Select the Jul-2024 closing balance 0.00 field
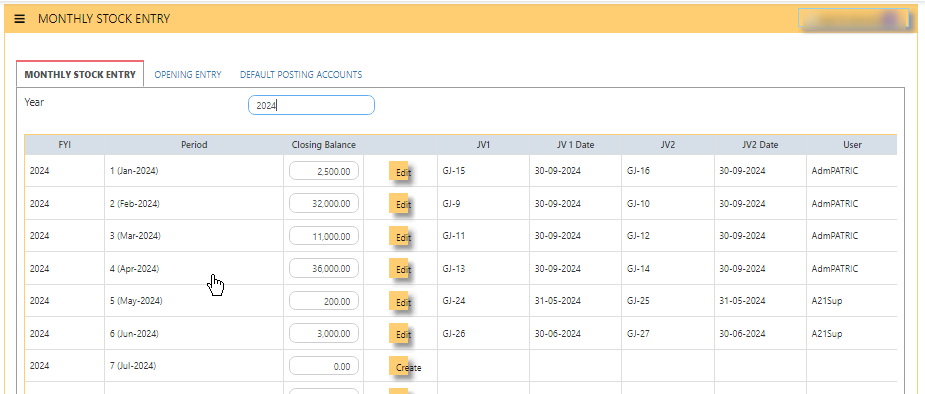 (324, 366)
